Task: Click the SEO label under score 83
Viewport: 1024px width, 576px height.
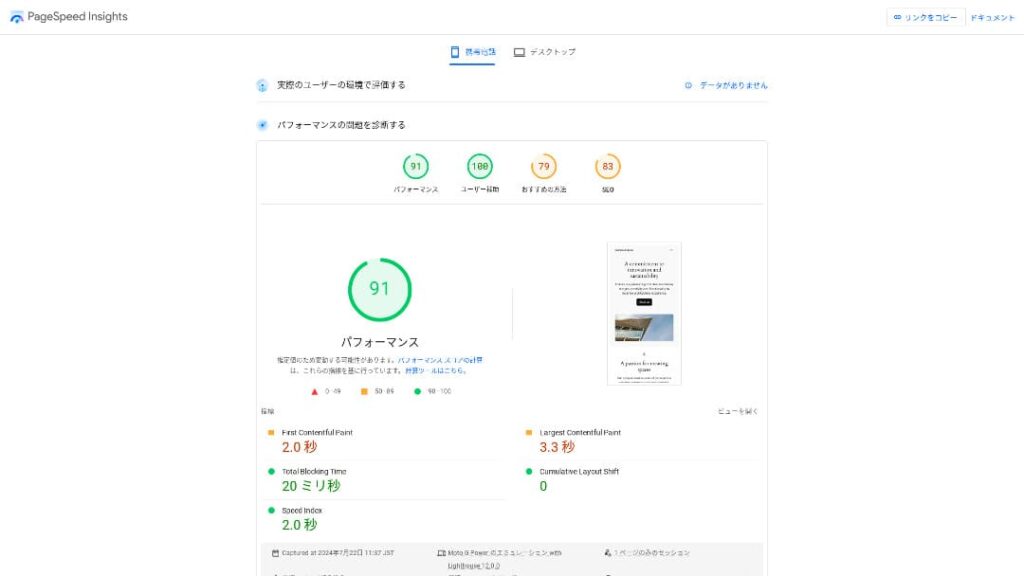Action: [x=608, y=190]
